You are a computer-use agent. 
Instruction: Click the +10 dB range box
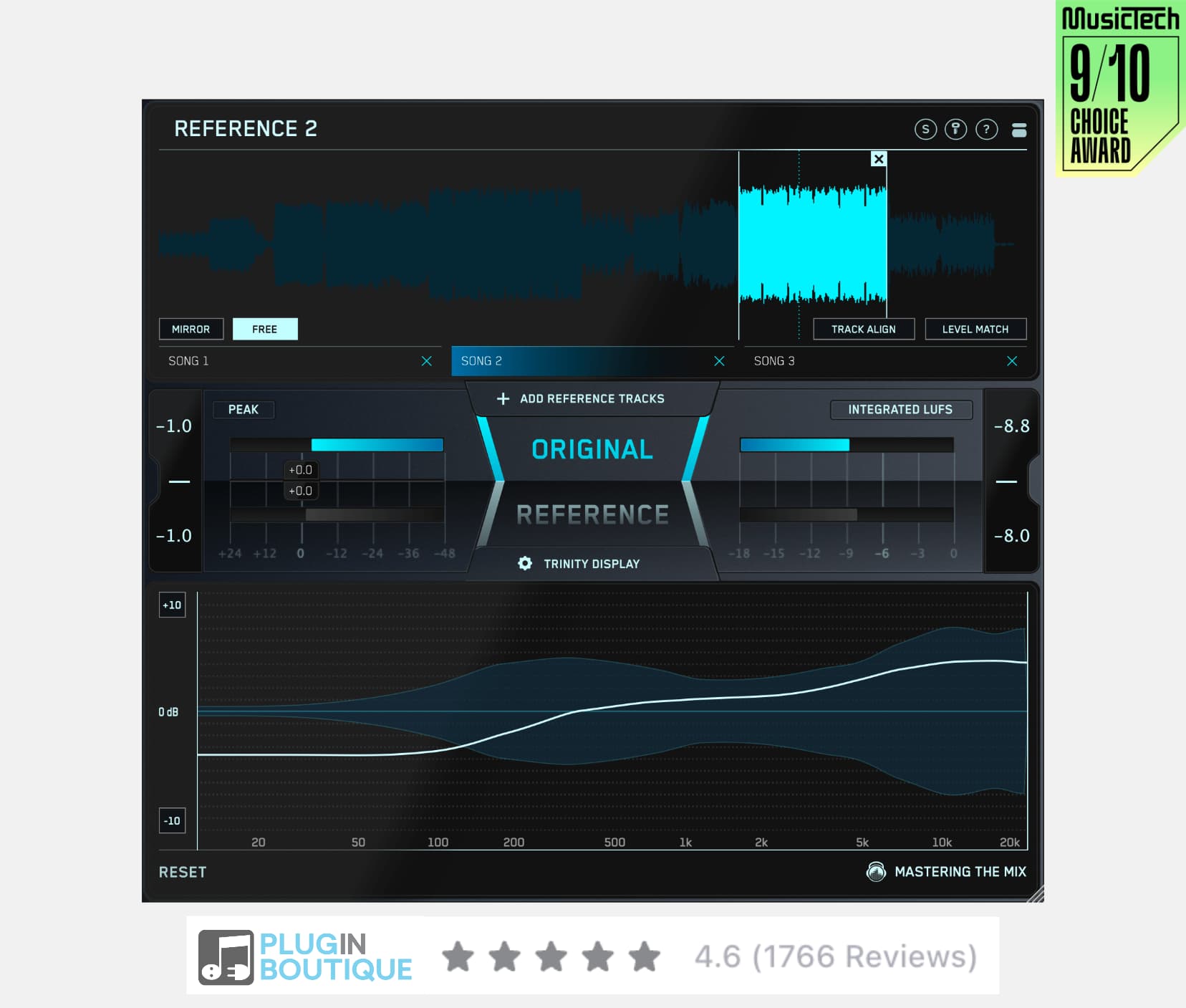click(x=172, y=605)
